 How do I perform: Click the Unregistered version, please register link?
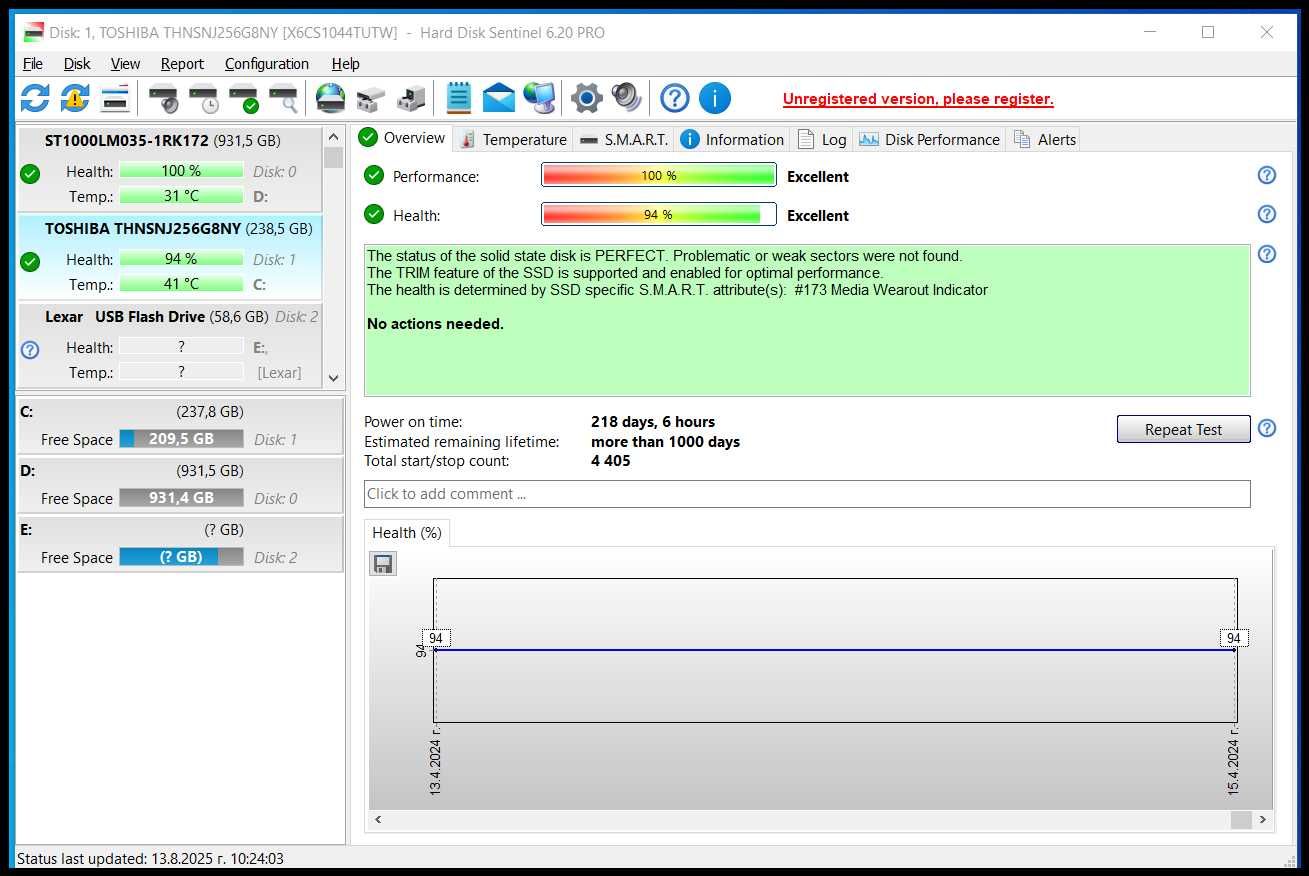[x=918, y=99]
